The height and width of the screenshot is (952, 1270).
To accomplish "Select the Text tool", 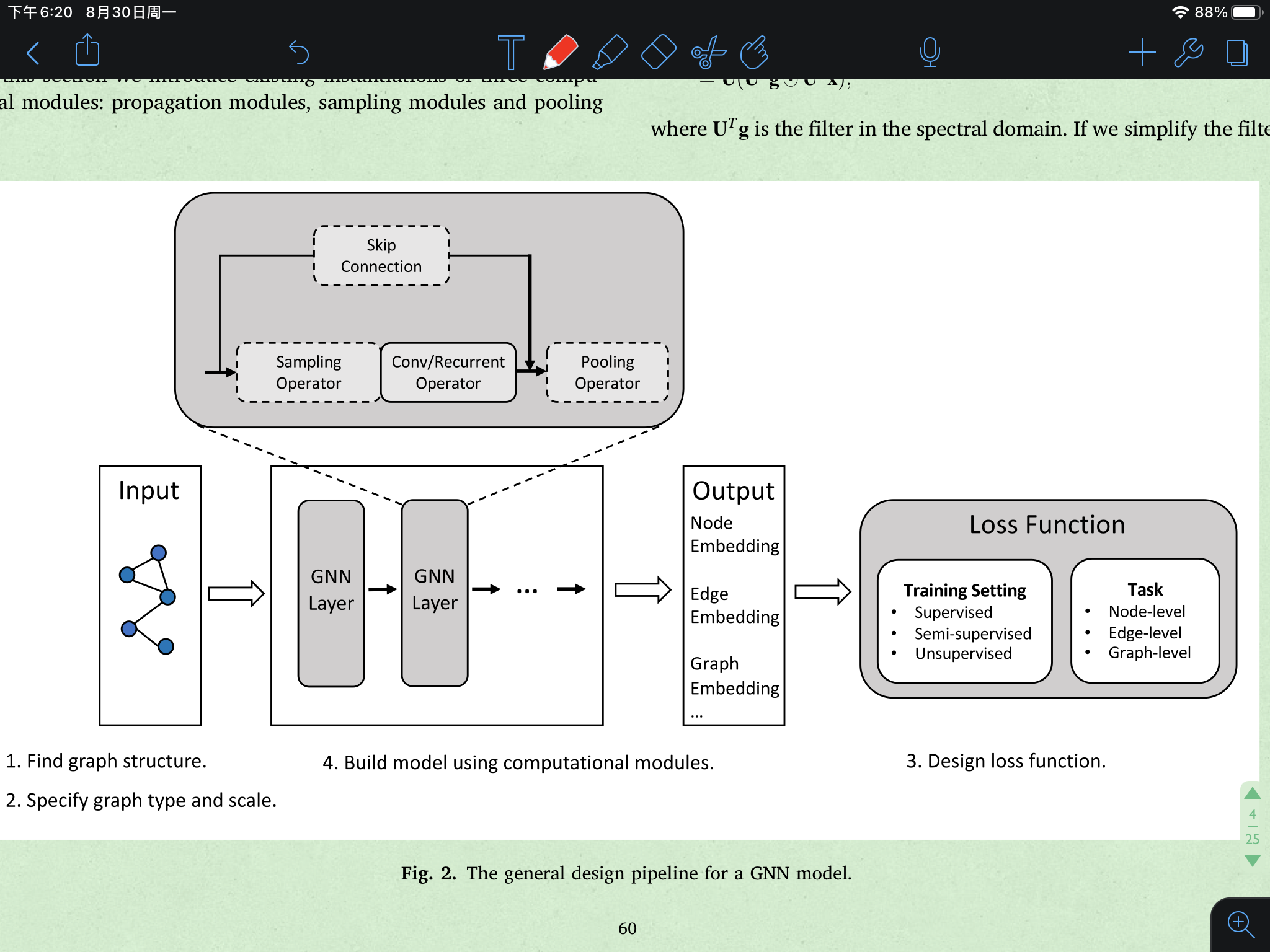I will pos(511,52).
